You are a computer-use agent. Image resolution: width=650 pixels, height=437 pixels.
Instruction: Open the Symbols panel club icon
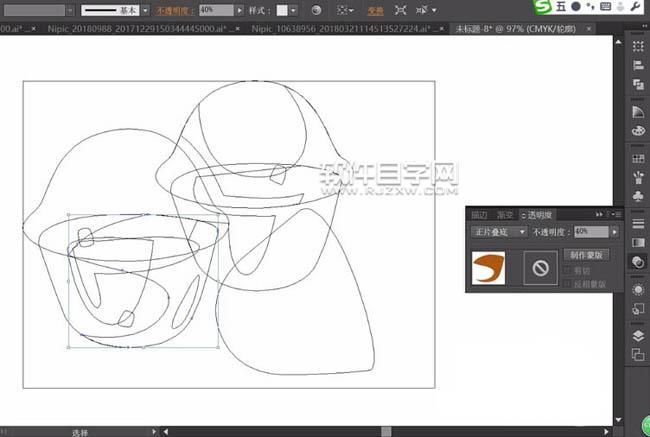tap(637, 198)
